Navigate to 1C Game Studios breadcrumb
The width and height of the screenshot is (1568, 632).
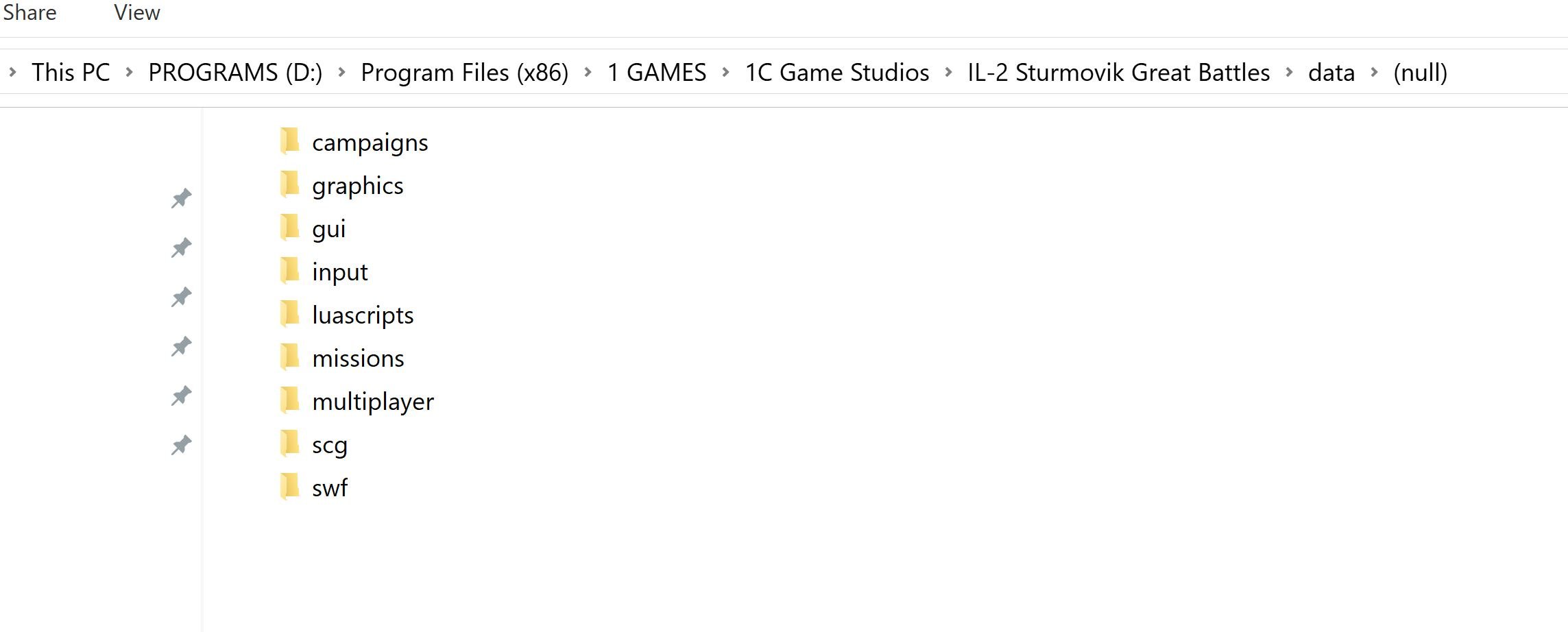pyautogui.click(x=837, y=72)
